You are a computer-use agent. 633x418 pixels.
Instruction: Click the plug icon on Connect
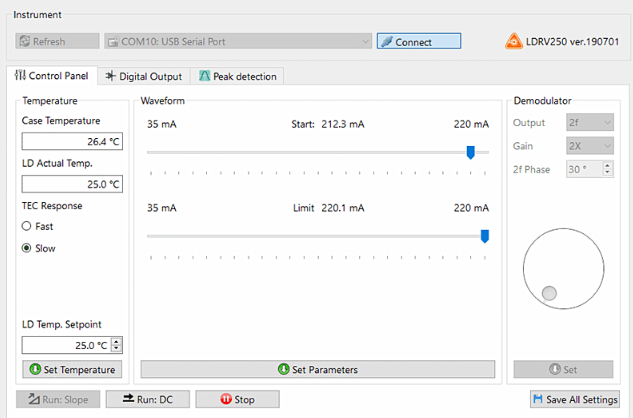tap(387, 41)
